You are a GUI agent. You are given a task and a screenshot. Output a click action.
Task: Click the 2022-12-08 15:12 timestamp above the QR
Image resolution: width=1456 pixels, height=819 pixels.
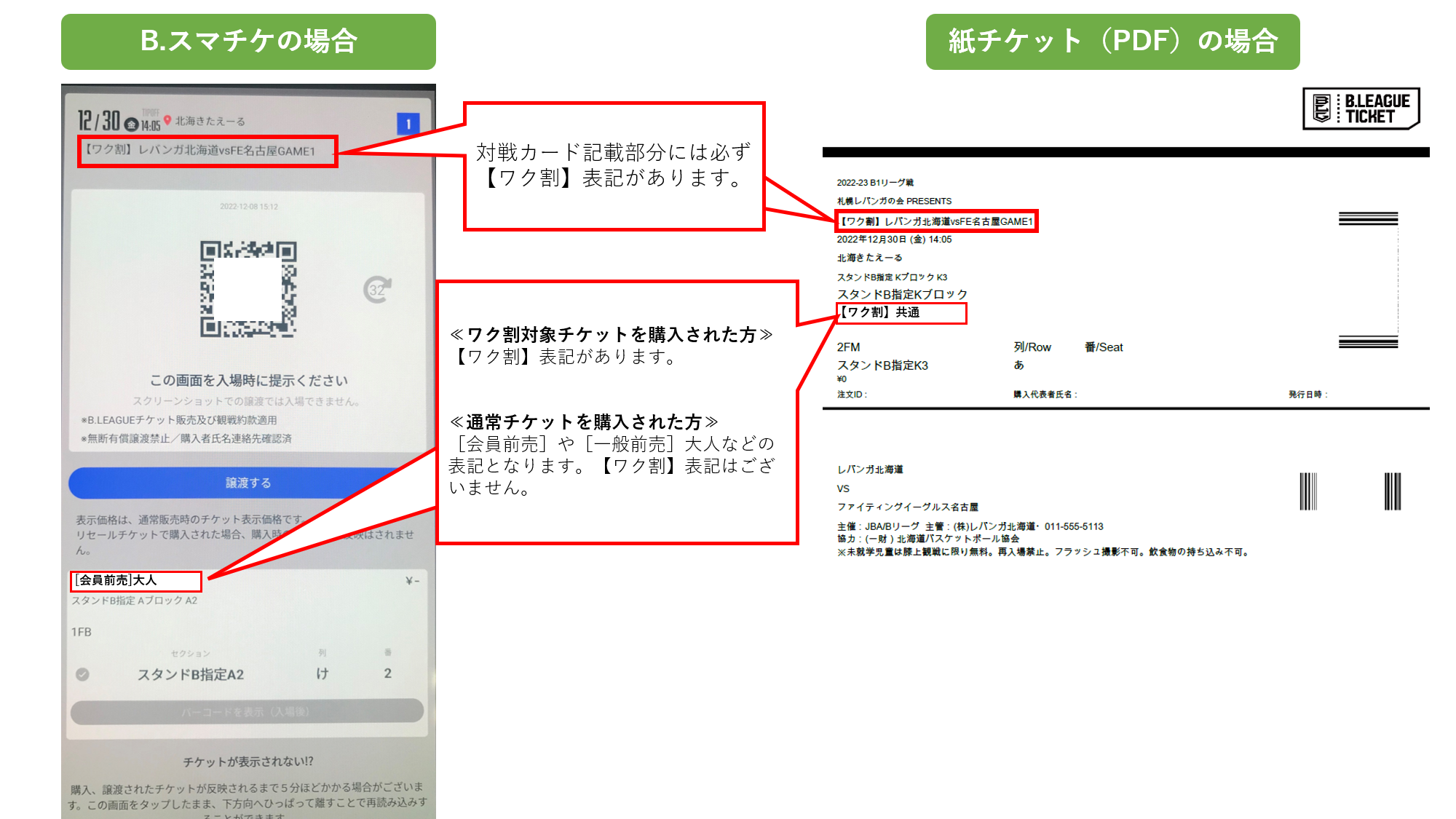(248, 207)
